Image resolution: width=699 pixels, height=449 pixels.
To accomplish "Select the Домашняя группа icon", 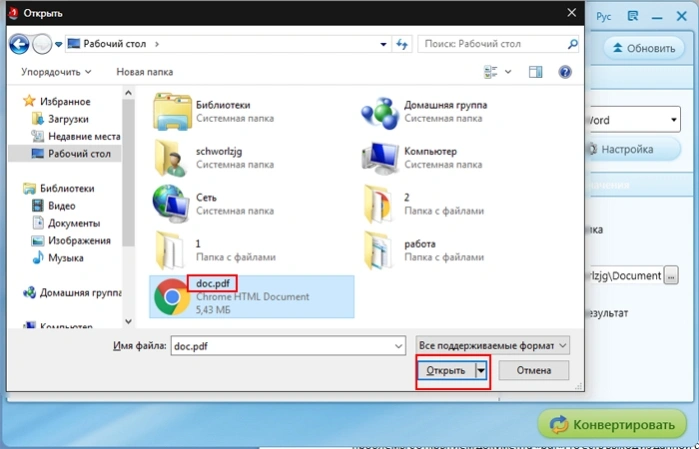I will tap(380, 113).
